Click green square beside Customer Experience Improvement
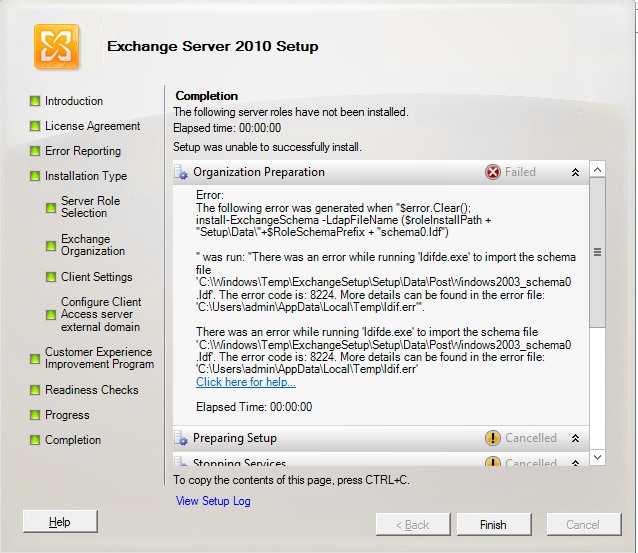The image size is (638, 553). point(35,358)
